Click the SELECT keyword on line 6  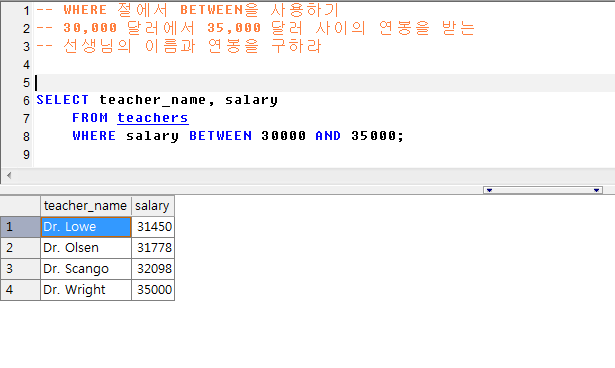pyautogui.click(x=63, y=100)
